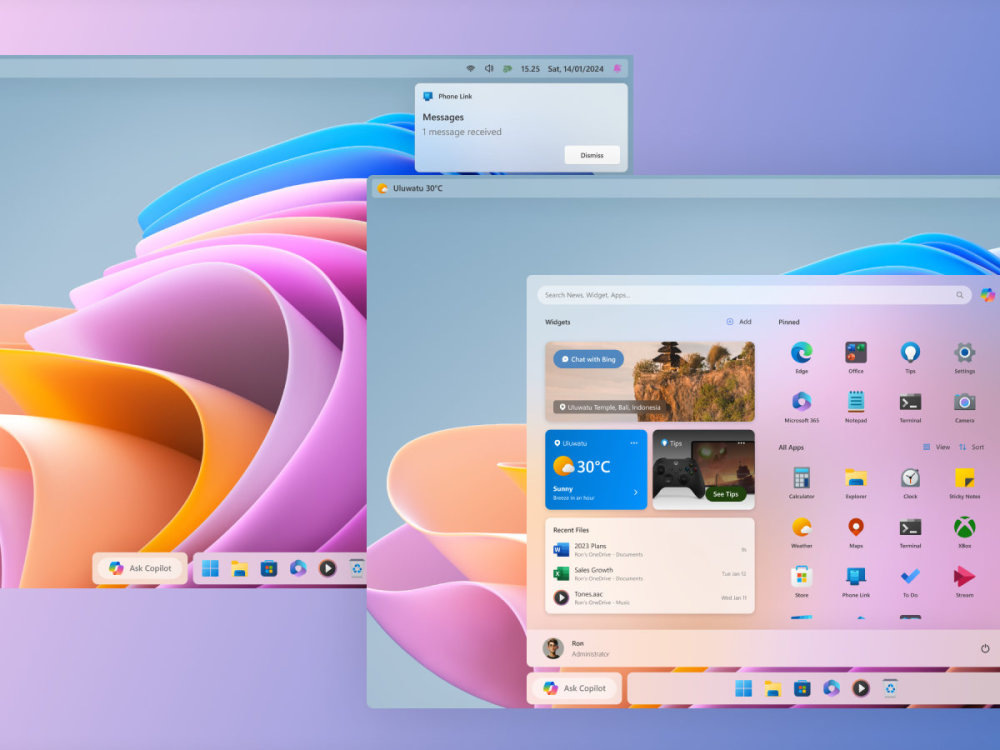Click the Wi-Fi icon in the top bar
Screen dimensions: 1000x750
(471, 68)
